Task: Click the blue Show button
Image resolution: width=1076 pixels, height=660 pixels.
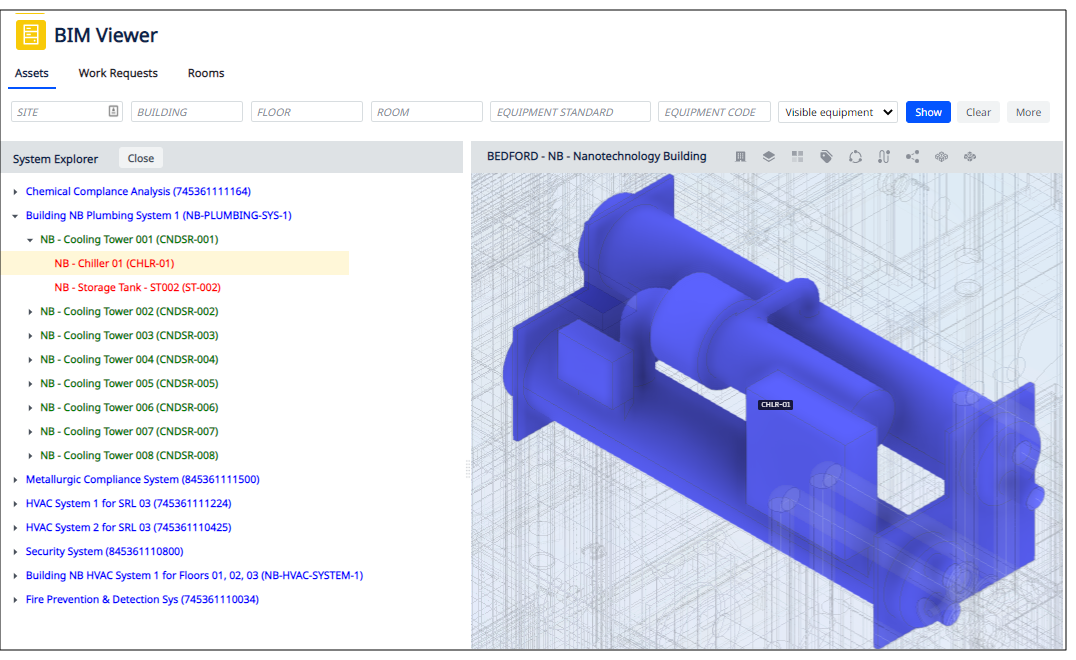Action: (x=928, y=112)
